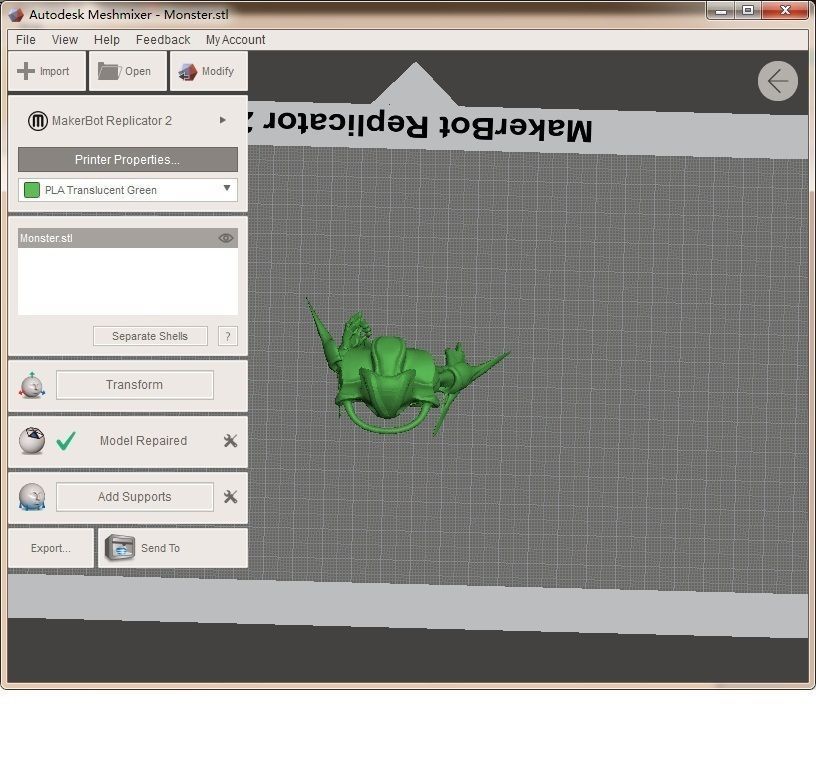The height and width of the screenshot is (779, 816).
Task: Open the PLA Translucent Green material dropdown
Action: point(128,190)
